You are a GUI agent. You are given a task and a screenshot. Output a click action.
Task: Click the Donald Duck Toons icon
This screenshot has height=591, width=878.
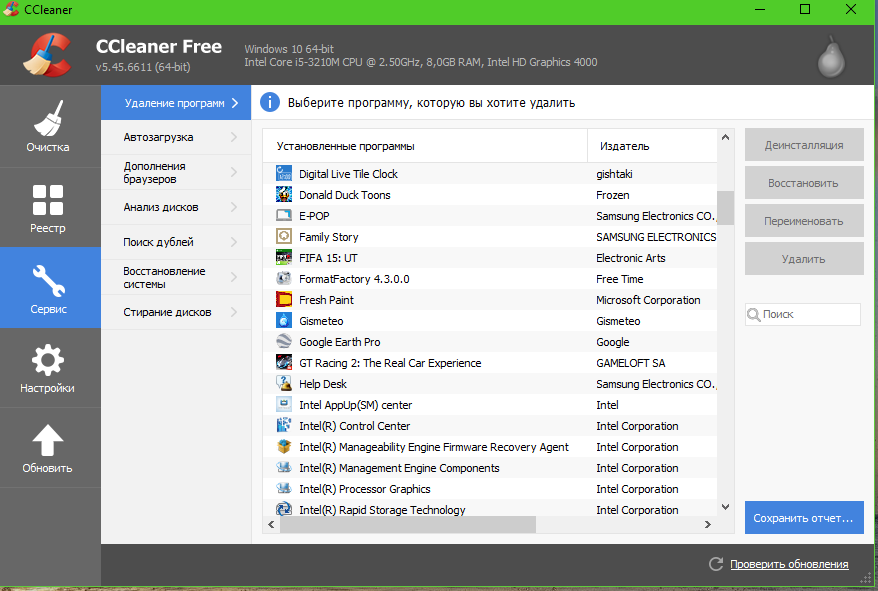pos(284,194)
